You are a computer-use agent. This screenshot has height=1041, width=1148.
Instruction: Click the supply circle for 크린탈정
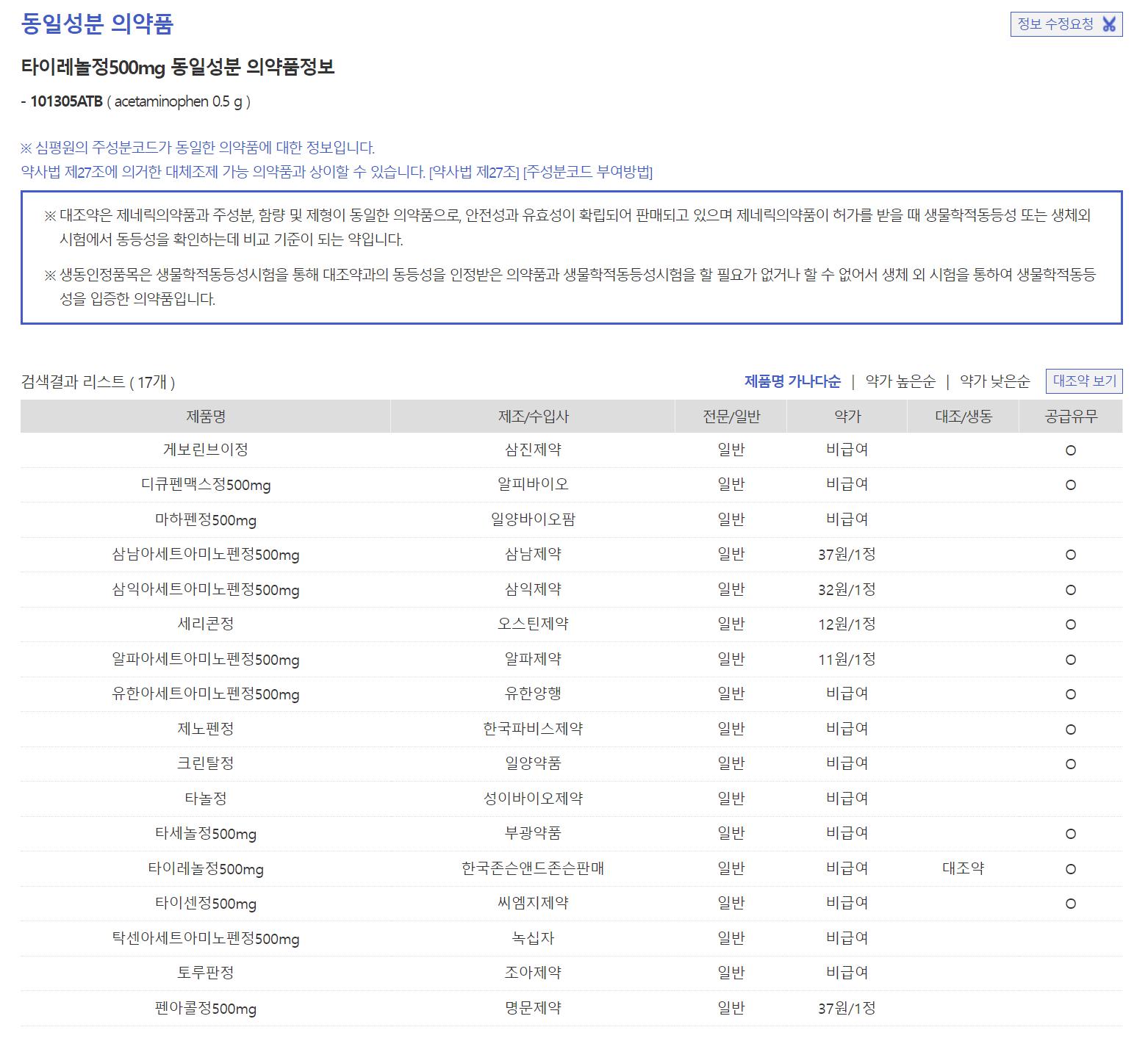pyautogui.click(x=1071, y=764)
